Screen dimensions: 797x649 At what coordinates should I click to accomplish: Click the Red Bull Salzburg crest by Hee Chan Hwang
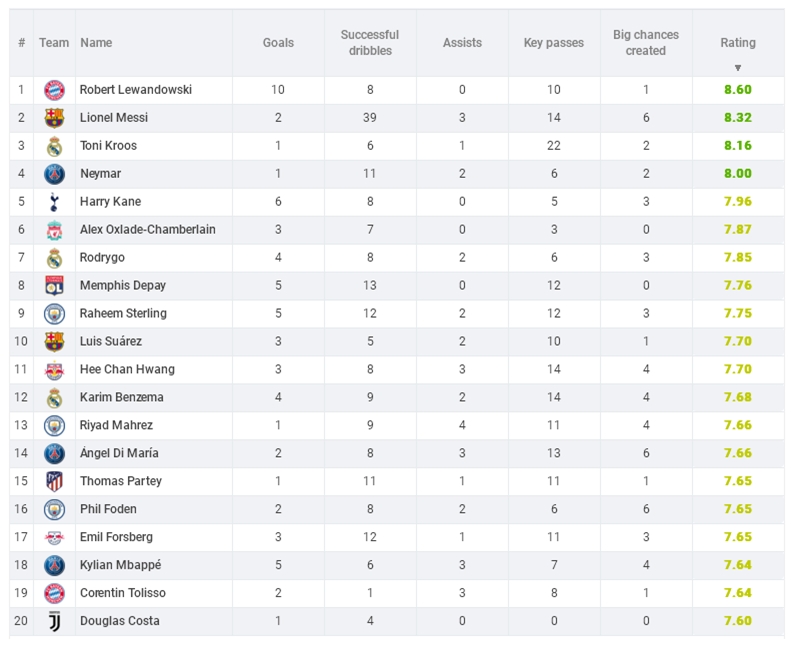tap(54, 369)
